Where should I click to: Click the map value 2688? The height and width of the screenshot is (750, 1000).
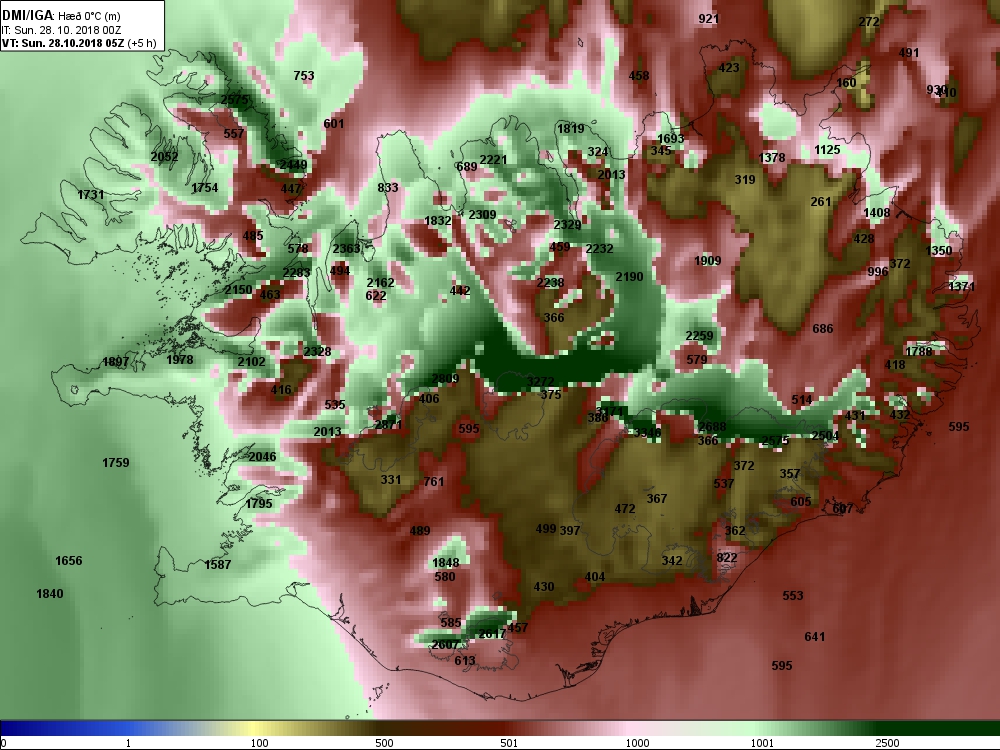coord(712,427)
